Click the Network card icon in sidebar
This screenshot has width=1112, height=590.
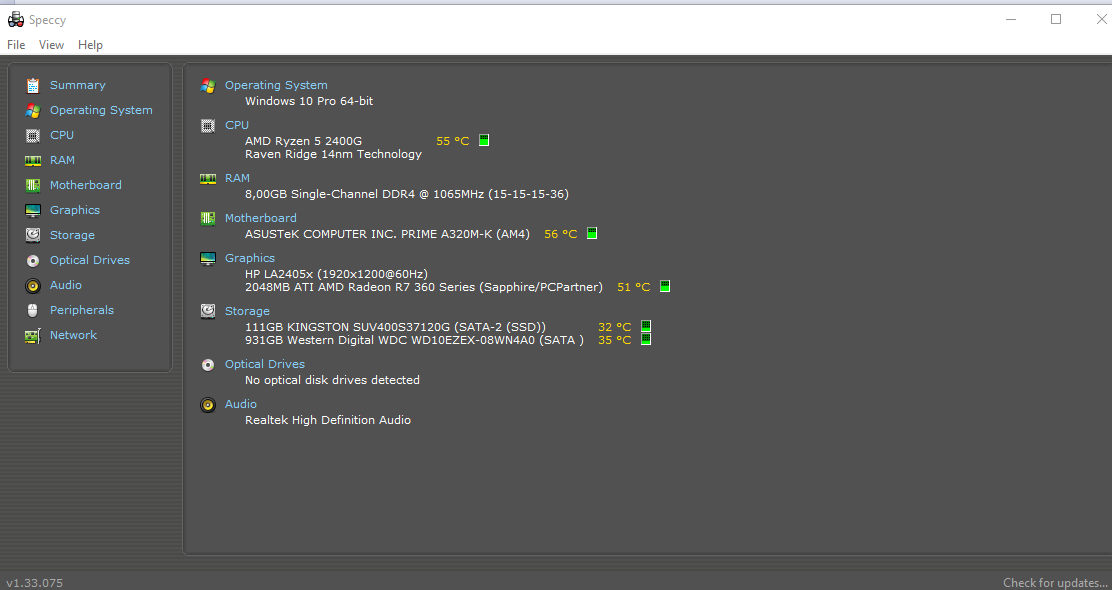(x=33, y=336)
